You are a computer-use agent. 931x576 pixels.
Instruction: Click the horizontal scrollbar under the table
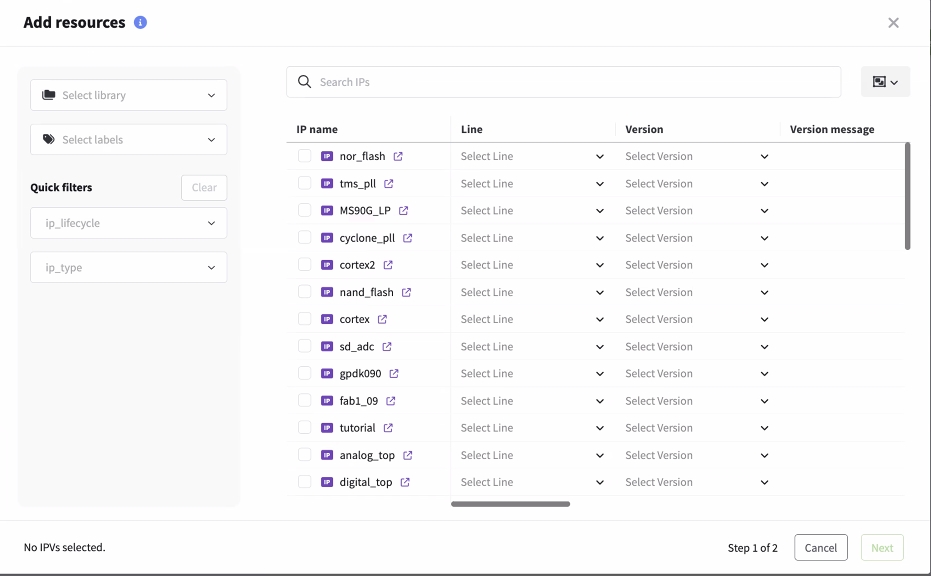pos(510,504)
